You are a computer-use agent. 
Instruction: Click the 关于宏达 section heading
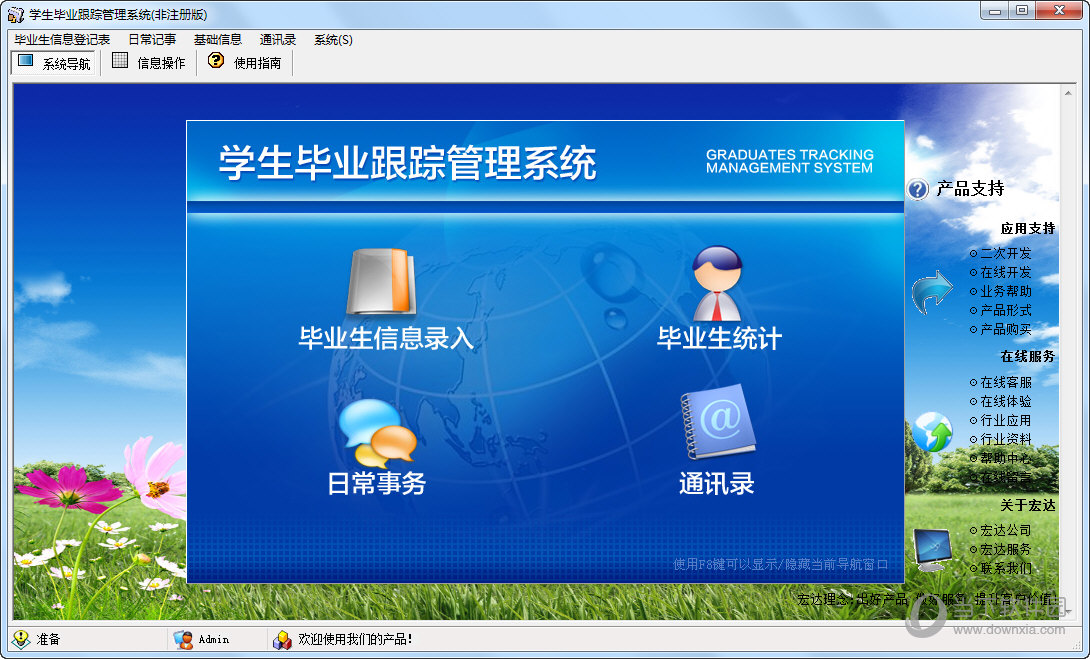click(x=1027, y=505)
